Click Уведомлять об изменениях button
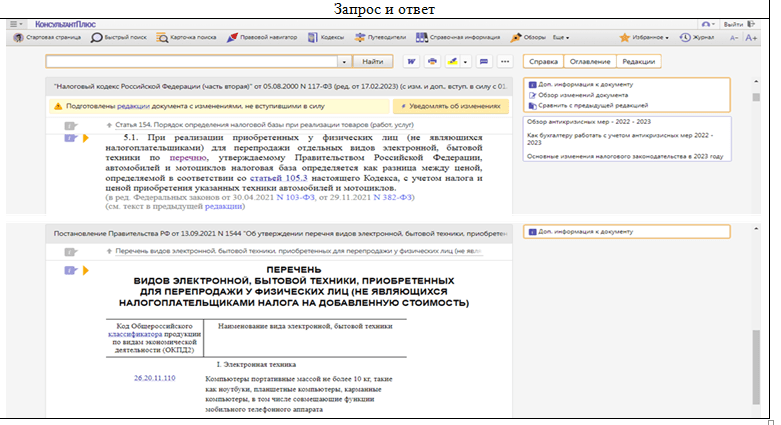 point(451,106)
